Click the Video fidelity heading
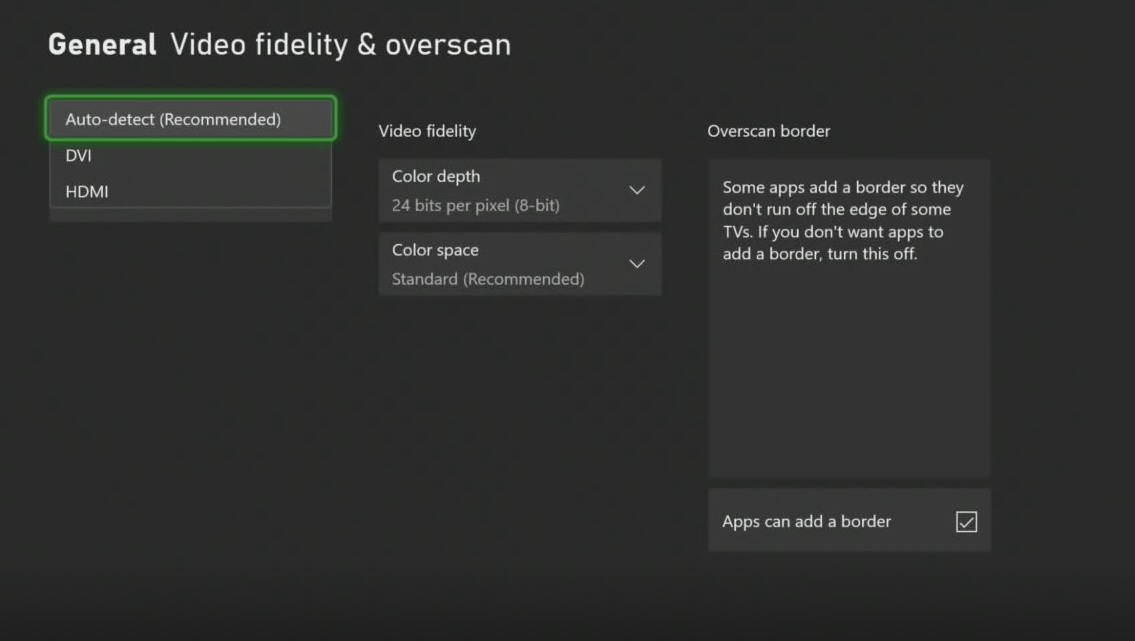This screenshot has height=641, width=1135. tap(427, 131)
